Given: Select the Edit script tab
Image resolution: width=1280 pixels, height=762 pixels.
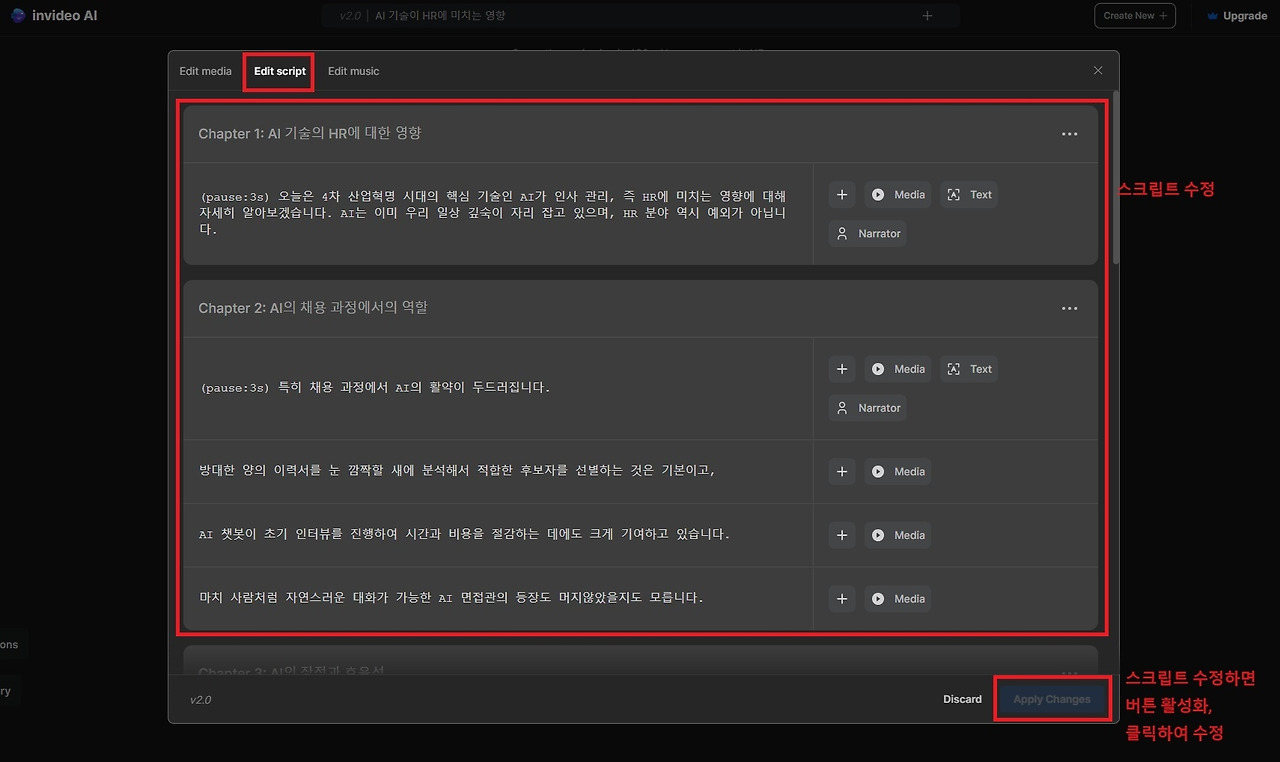Looking at the screenshot, I should 280,71.
